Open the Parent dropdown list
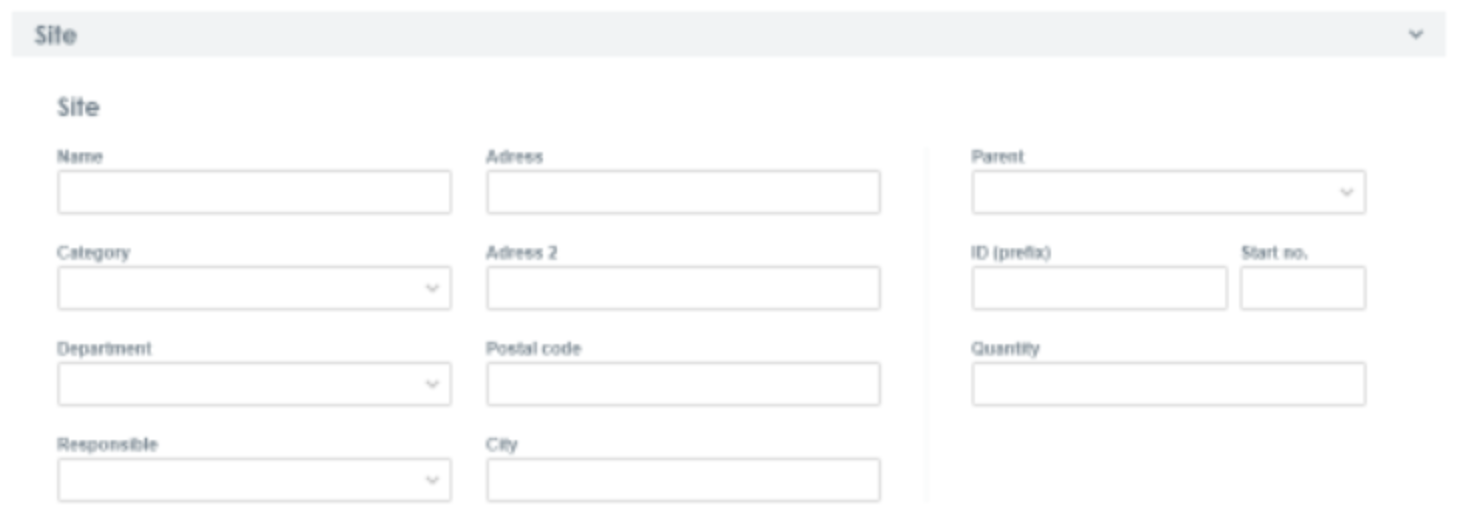 1168,192
